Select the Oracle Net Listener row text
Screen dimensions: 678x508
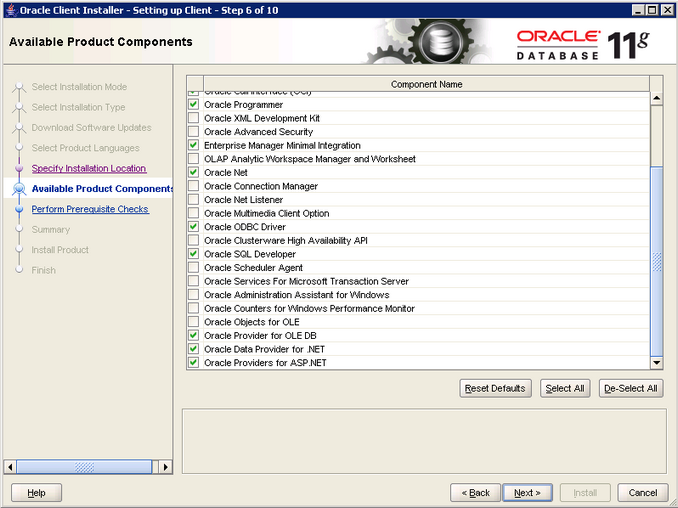click(x=243, y=200)
